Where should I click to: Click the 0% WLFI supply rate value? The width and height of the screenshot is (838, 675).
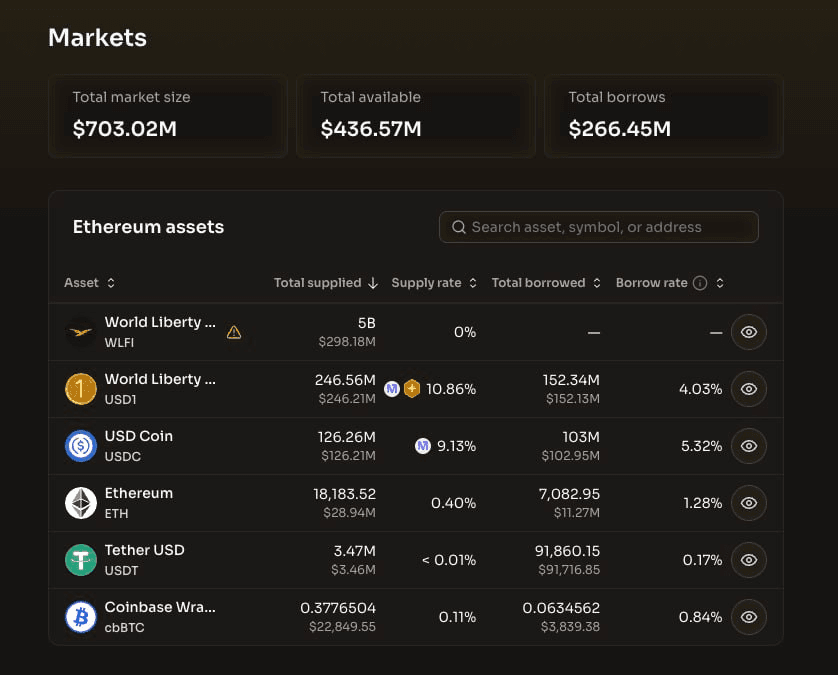[x=464, y=332]
